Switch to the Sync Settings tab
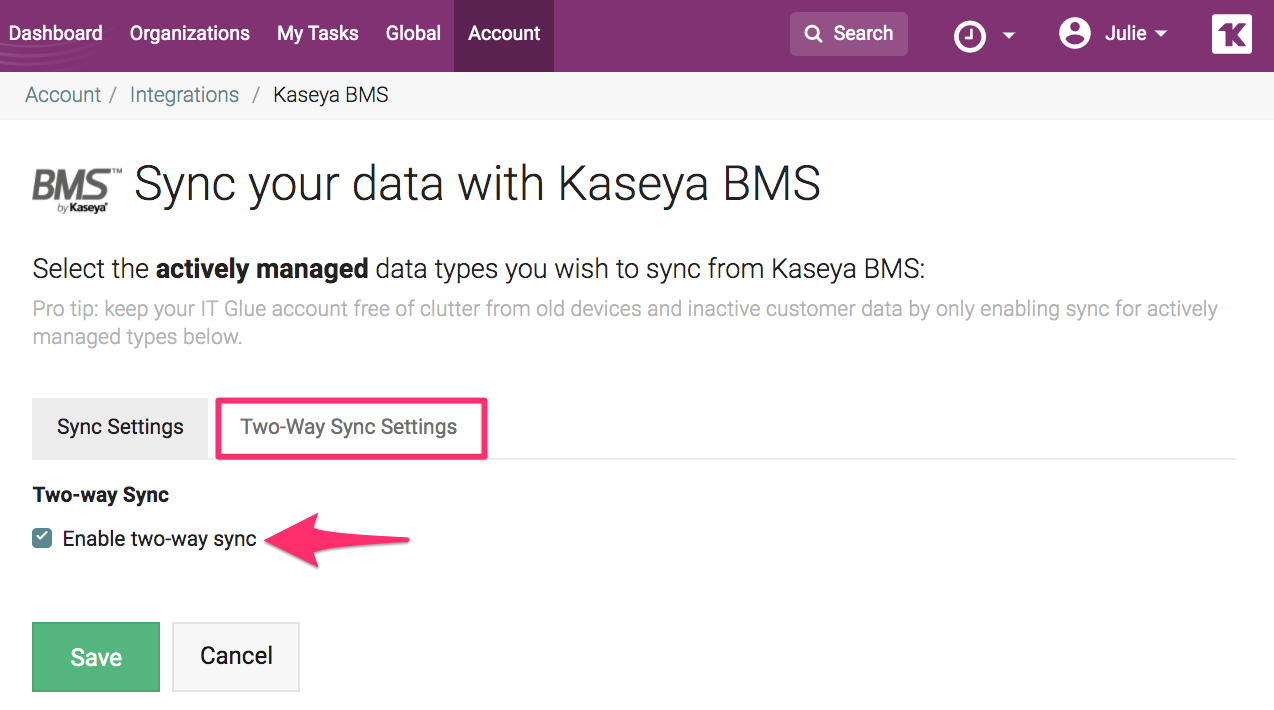Image resolution: width=1274 pixels, height=710 pixels. tap(119, 427)
